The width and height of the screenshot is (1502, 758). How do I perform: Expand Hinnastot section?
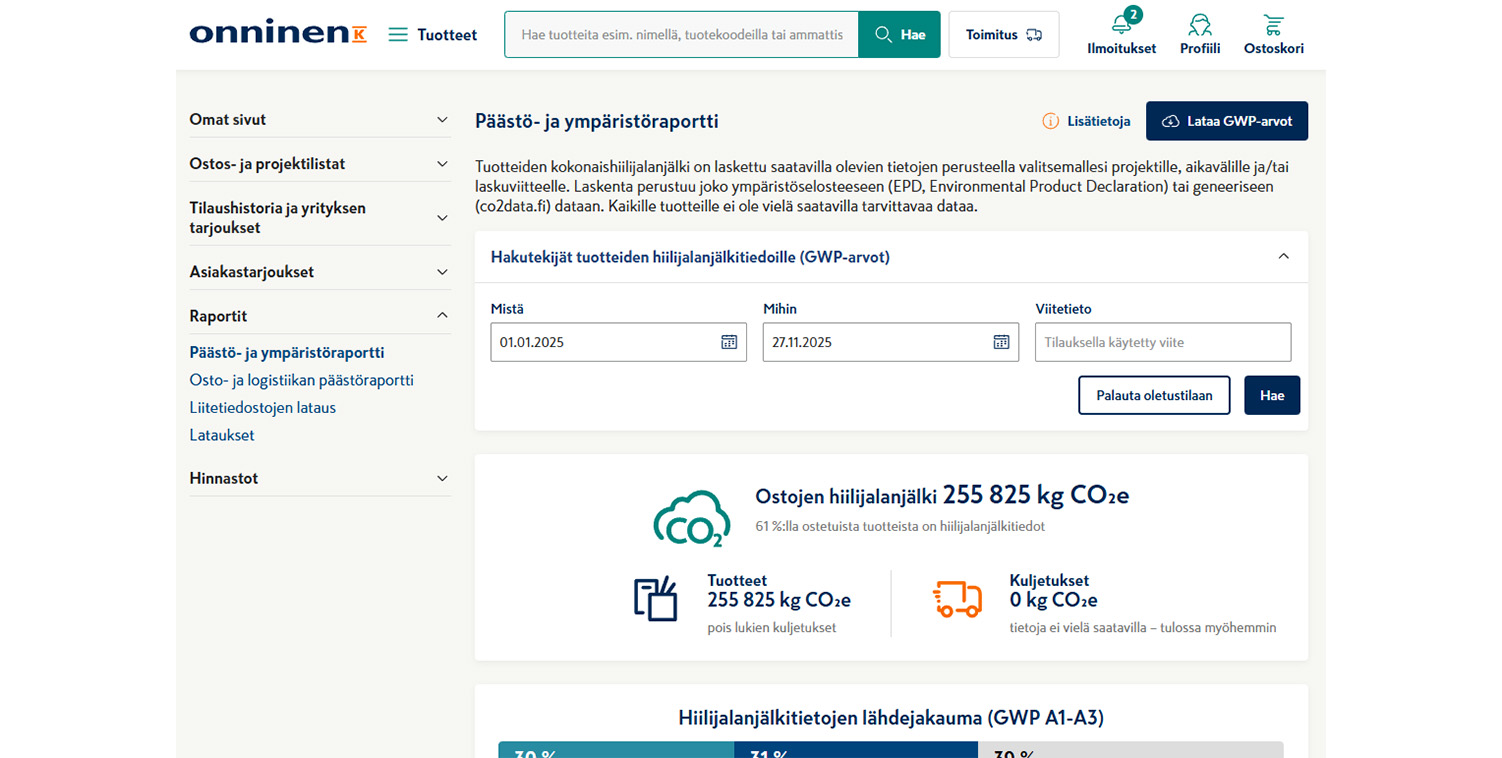(320, 478)
